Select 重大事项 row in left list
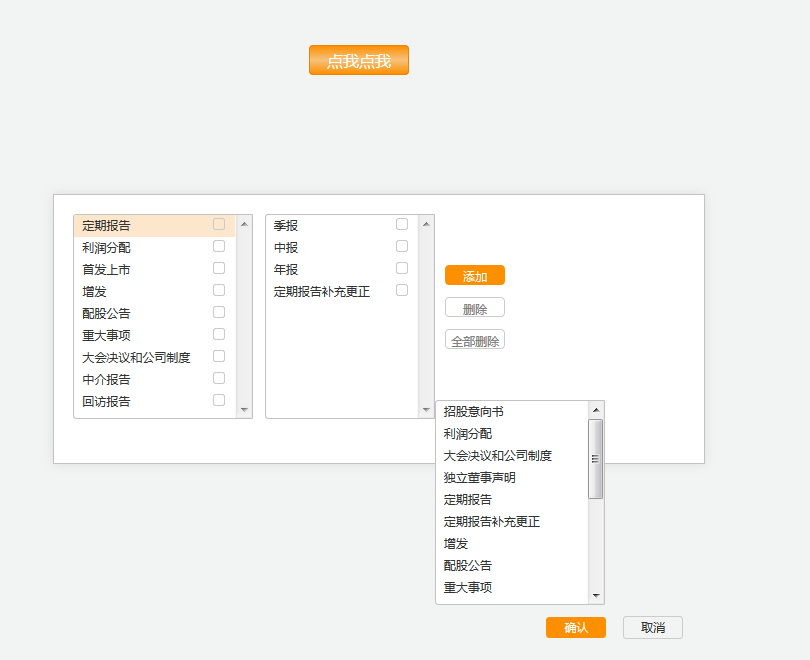This screenshot has width=810, height=660. pyautogui.click(x=107, y=335)
